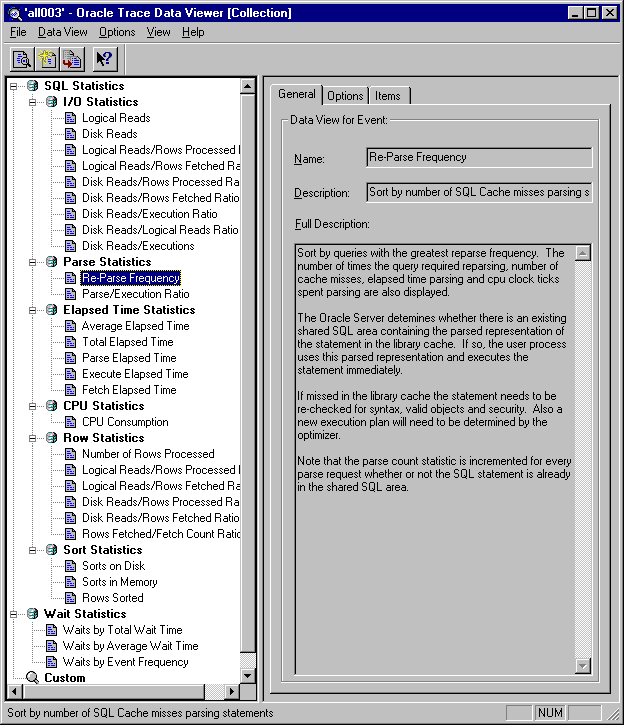Image resolution: width=624 pixels, height=725 pixels.
Task: Collapse the Wait Statistics tree node
Action: (x=13, y=614)
